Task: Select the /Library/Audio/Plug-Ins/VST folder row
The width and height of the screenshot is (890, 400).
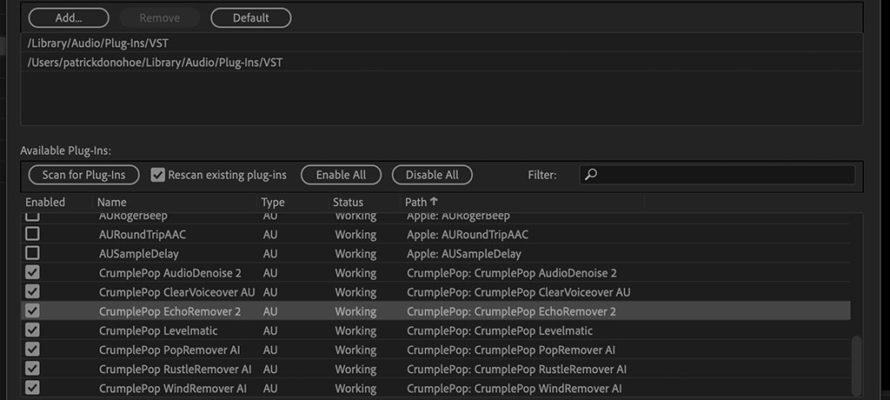Action: [x=442, y=43]
